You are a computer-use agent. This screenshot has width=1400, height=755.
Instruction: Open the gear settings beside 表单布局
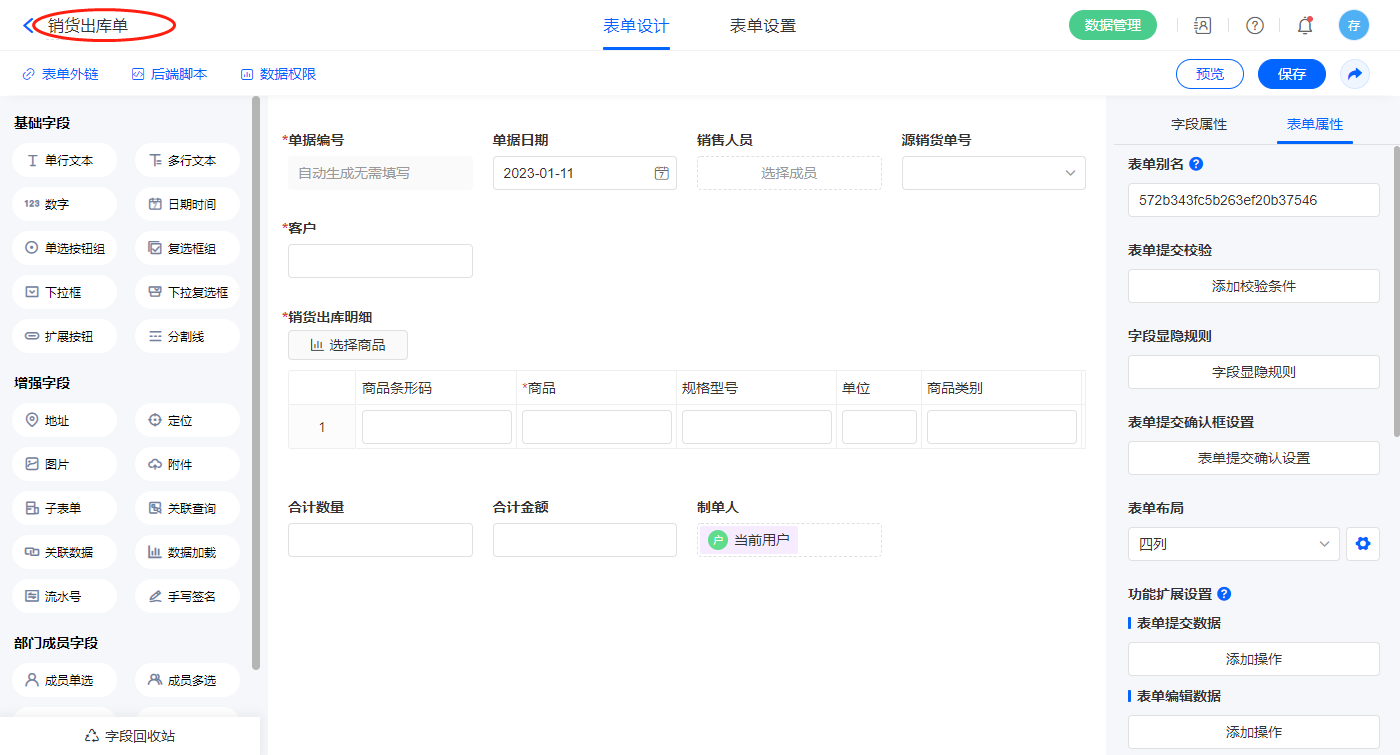[x=1361, y=544]
